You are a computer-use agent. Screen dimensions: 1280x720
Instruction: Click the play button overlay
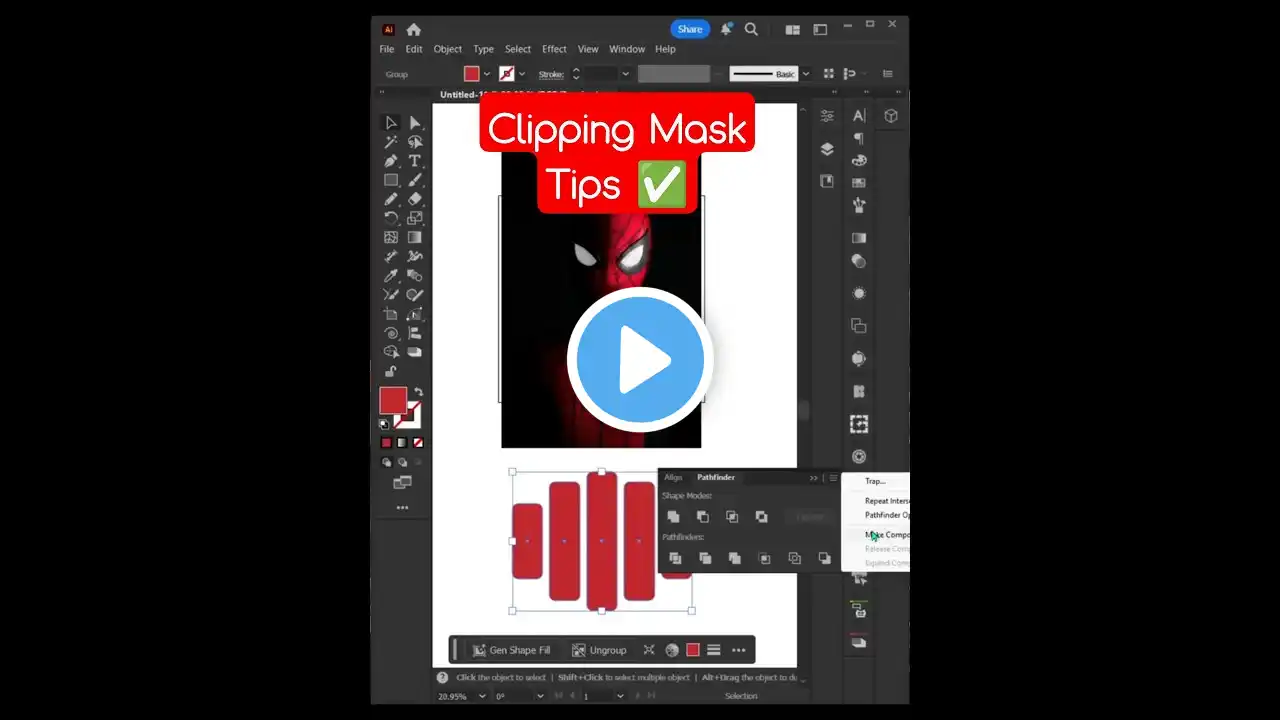click(x=640, y=359)
